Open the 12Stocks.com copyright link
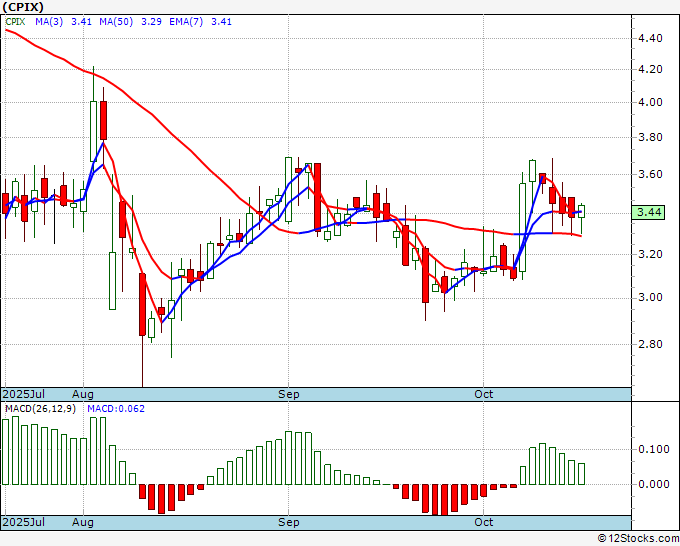The width and height of the screenshot is (680, 546). [638, 538]
